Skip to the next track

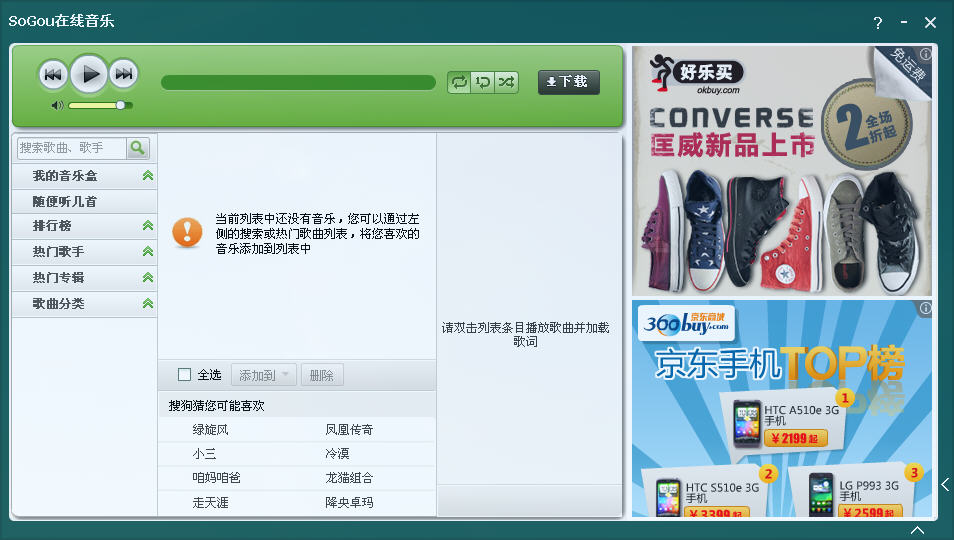124,74
